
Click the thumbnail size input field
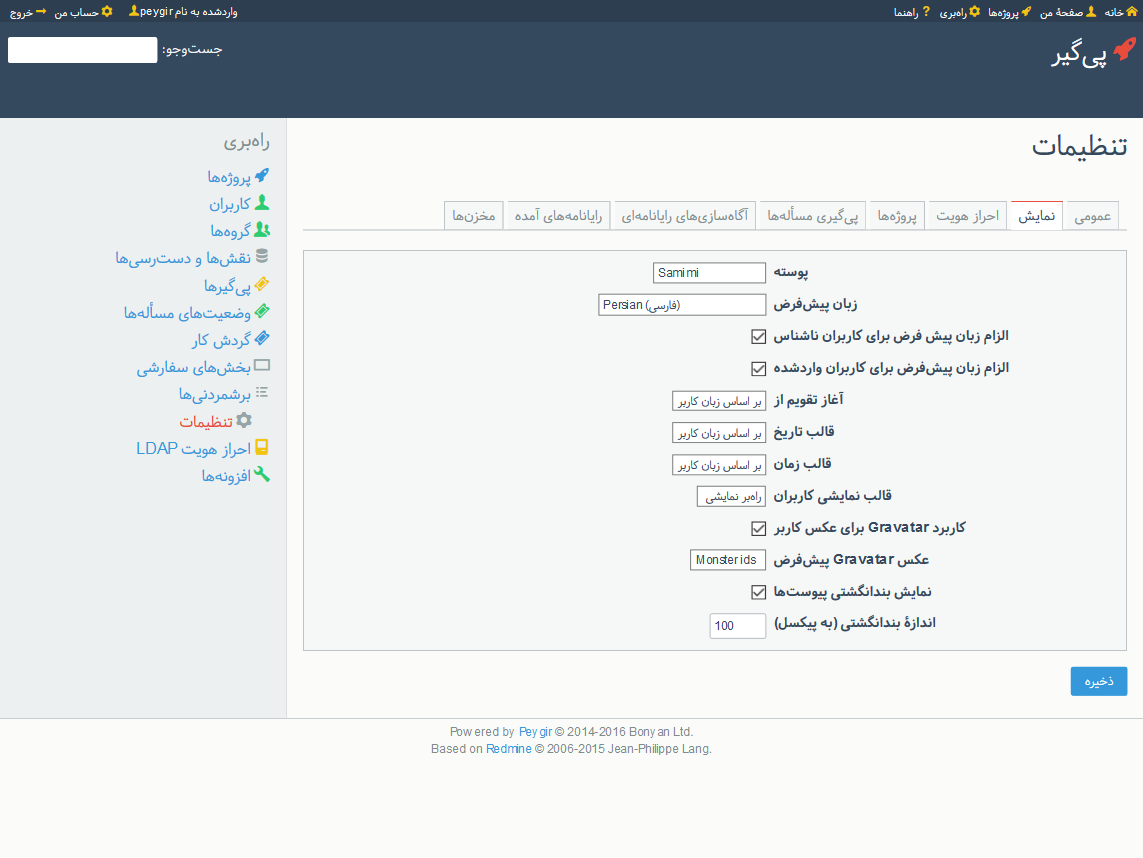pos(737,626)
